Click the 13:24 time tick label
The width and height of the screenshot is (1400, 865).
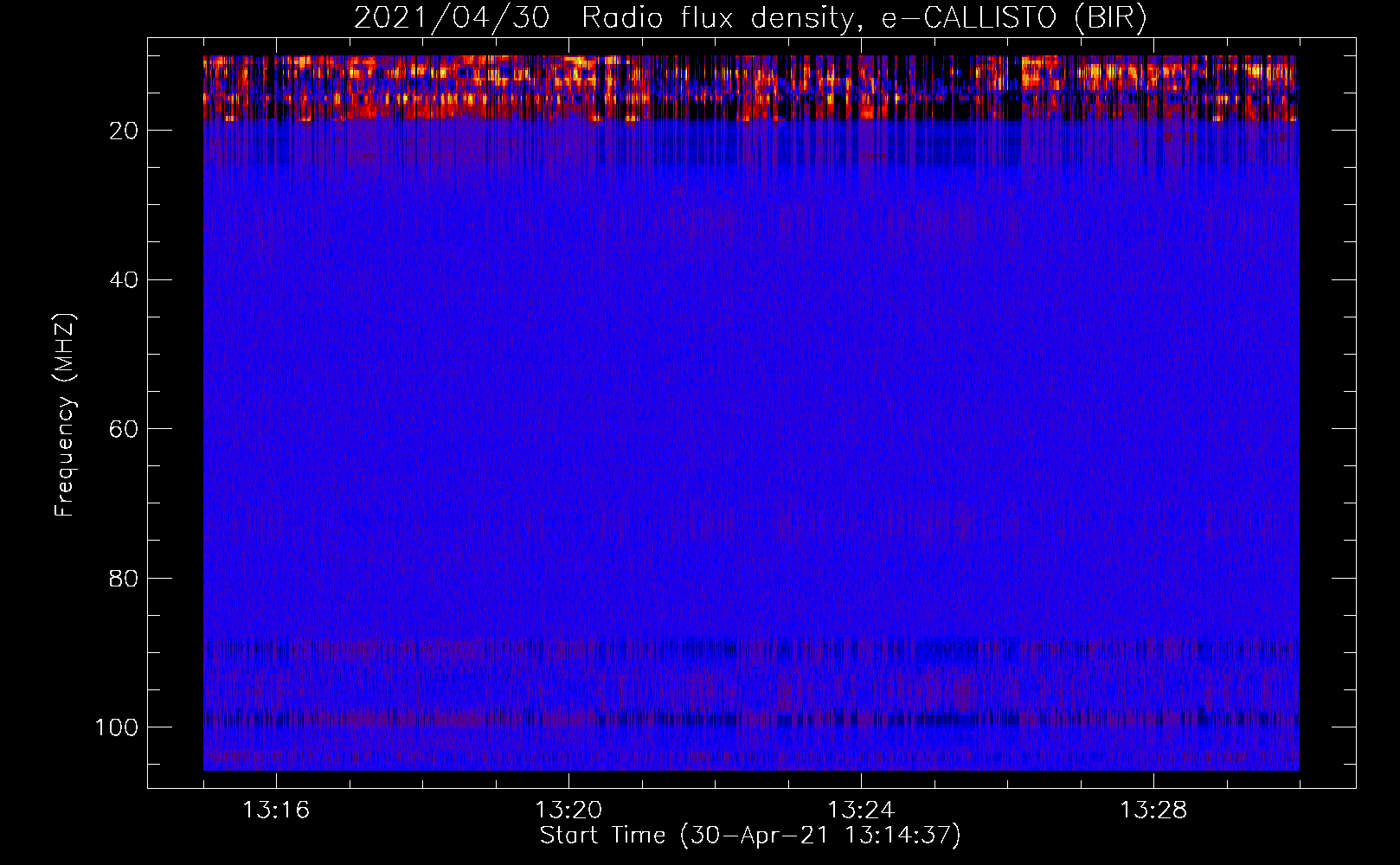point(861,811)
